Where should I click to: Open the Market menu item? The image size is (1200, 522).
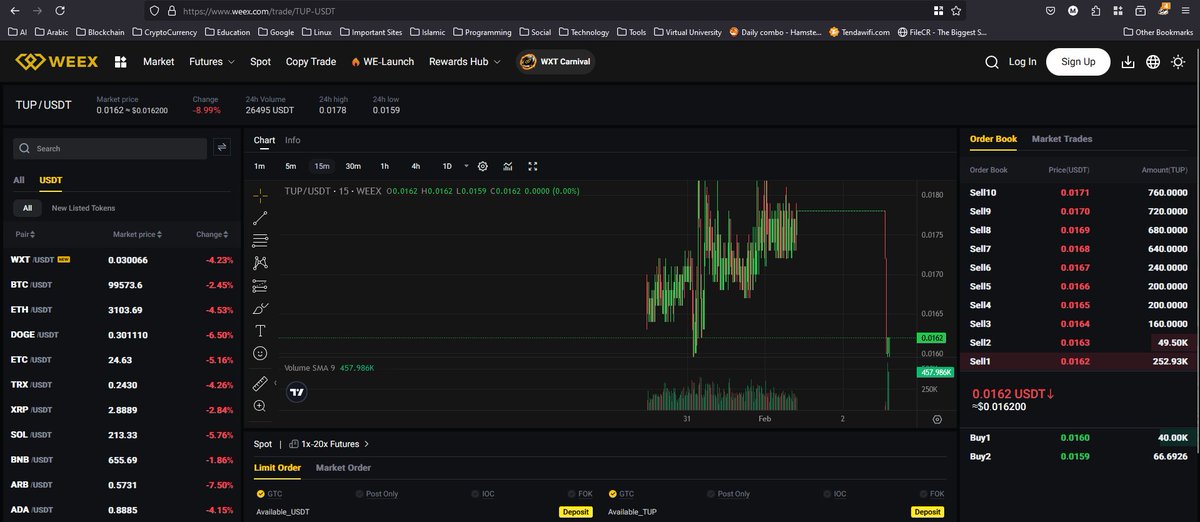click(158, 62)
